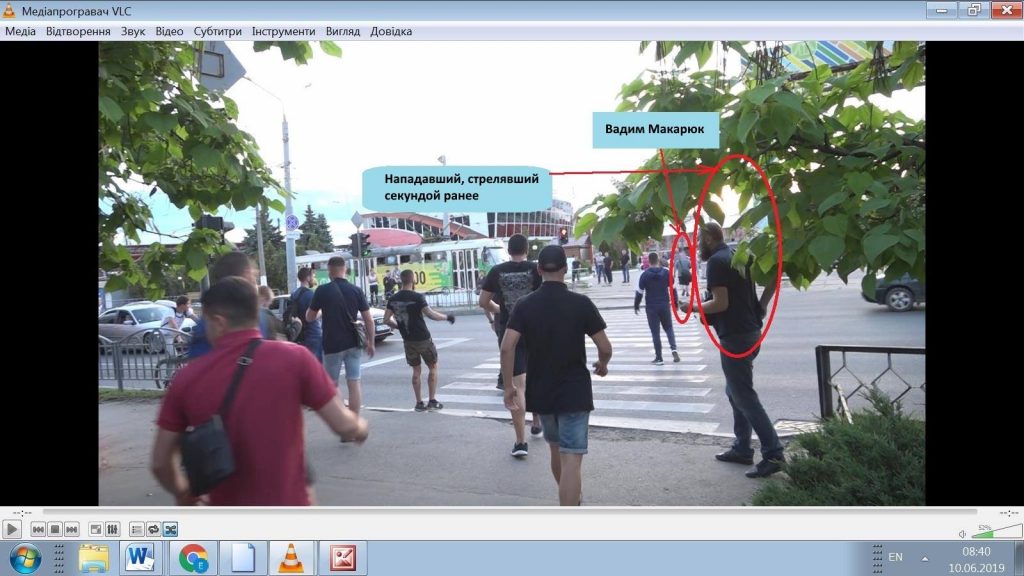
Task: Open extended settings and effects panel
Action: [113, 529]
